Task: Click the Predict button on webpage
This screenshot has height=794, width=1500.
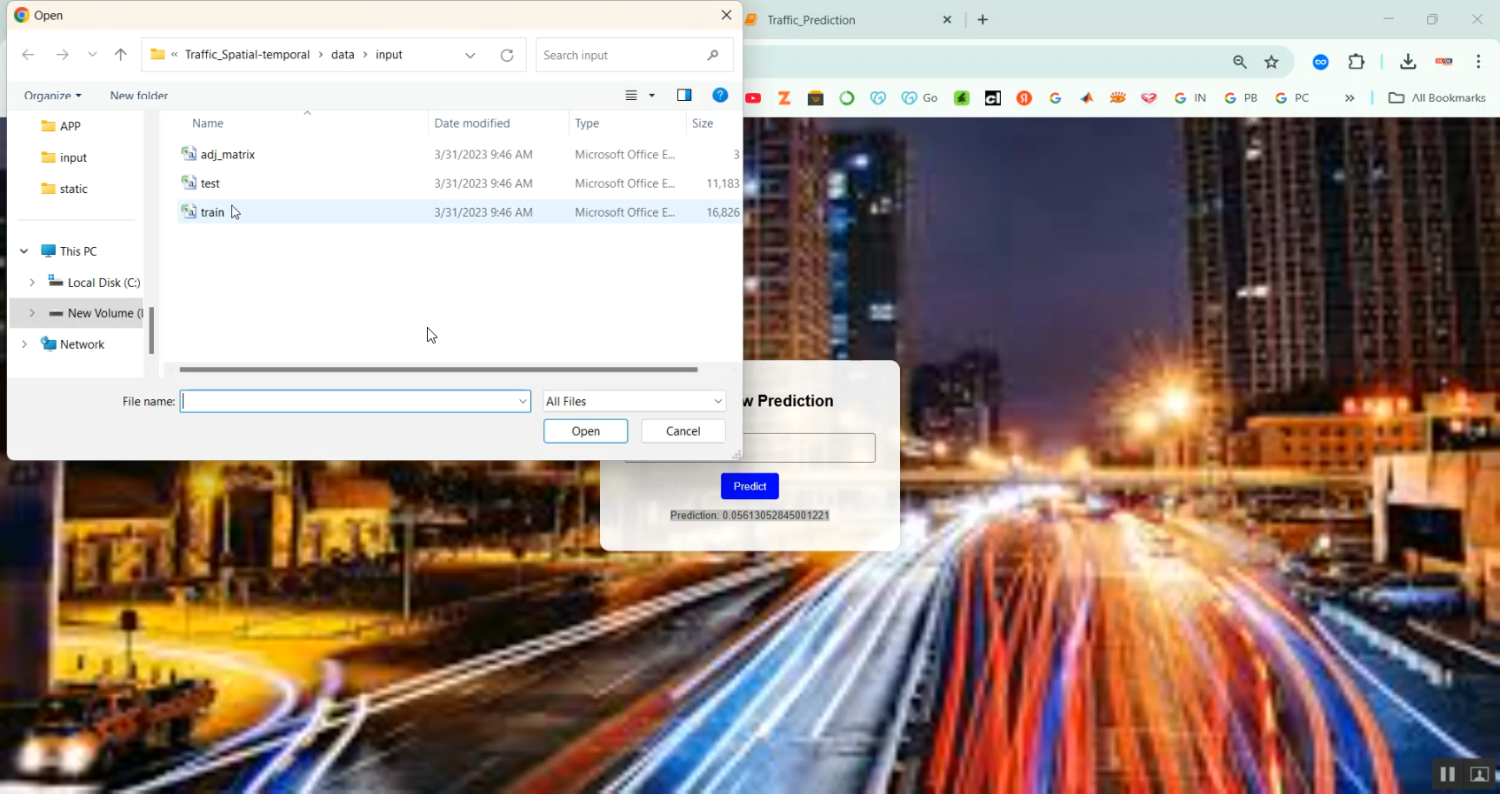Action: coord(750,486)
